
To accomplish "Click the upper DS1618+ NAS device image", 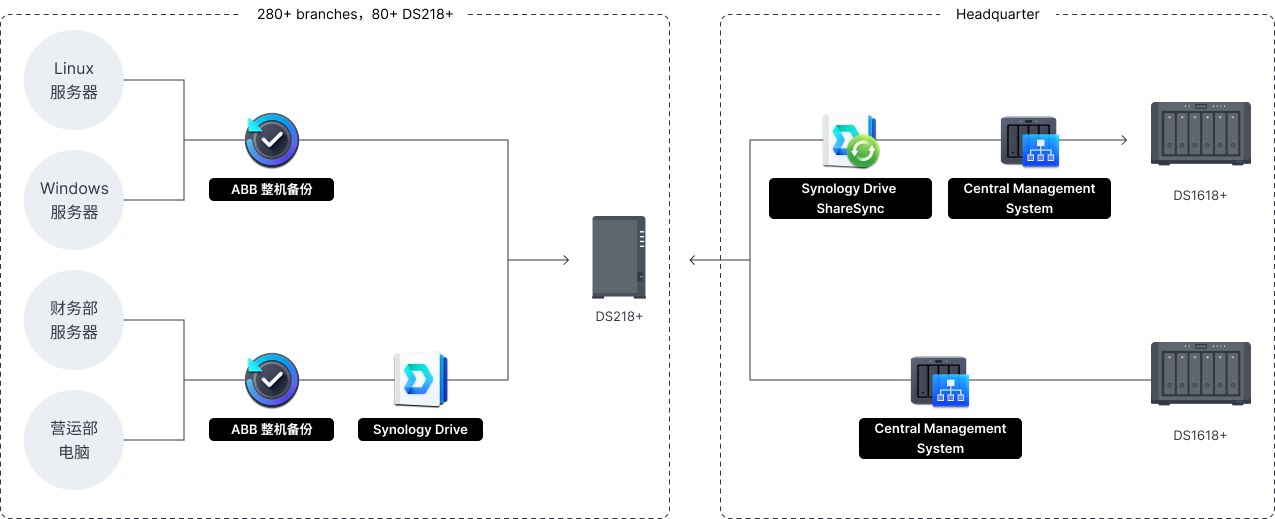I will pos(1200,134).
